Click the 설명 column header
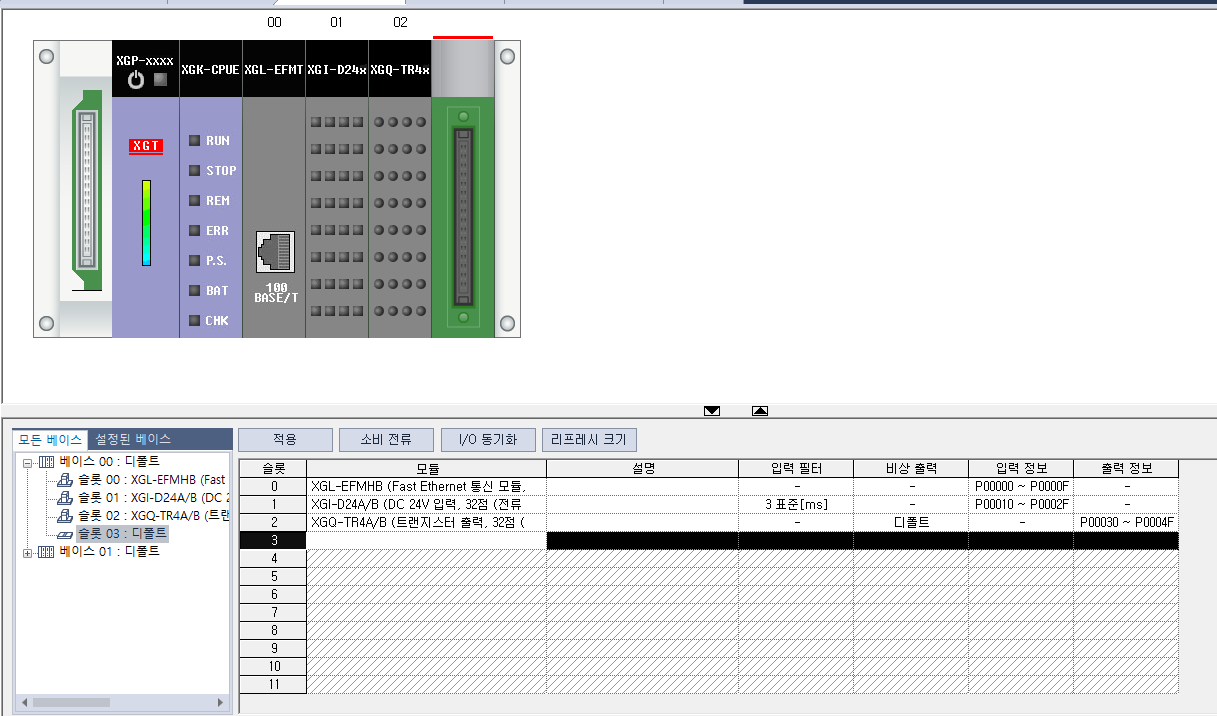Image resolution: width=1217 pixels, height=716 pixels. 643,468
